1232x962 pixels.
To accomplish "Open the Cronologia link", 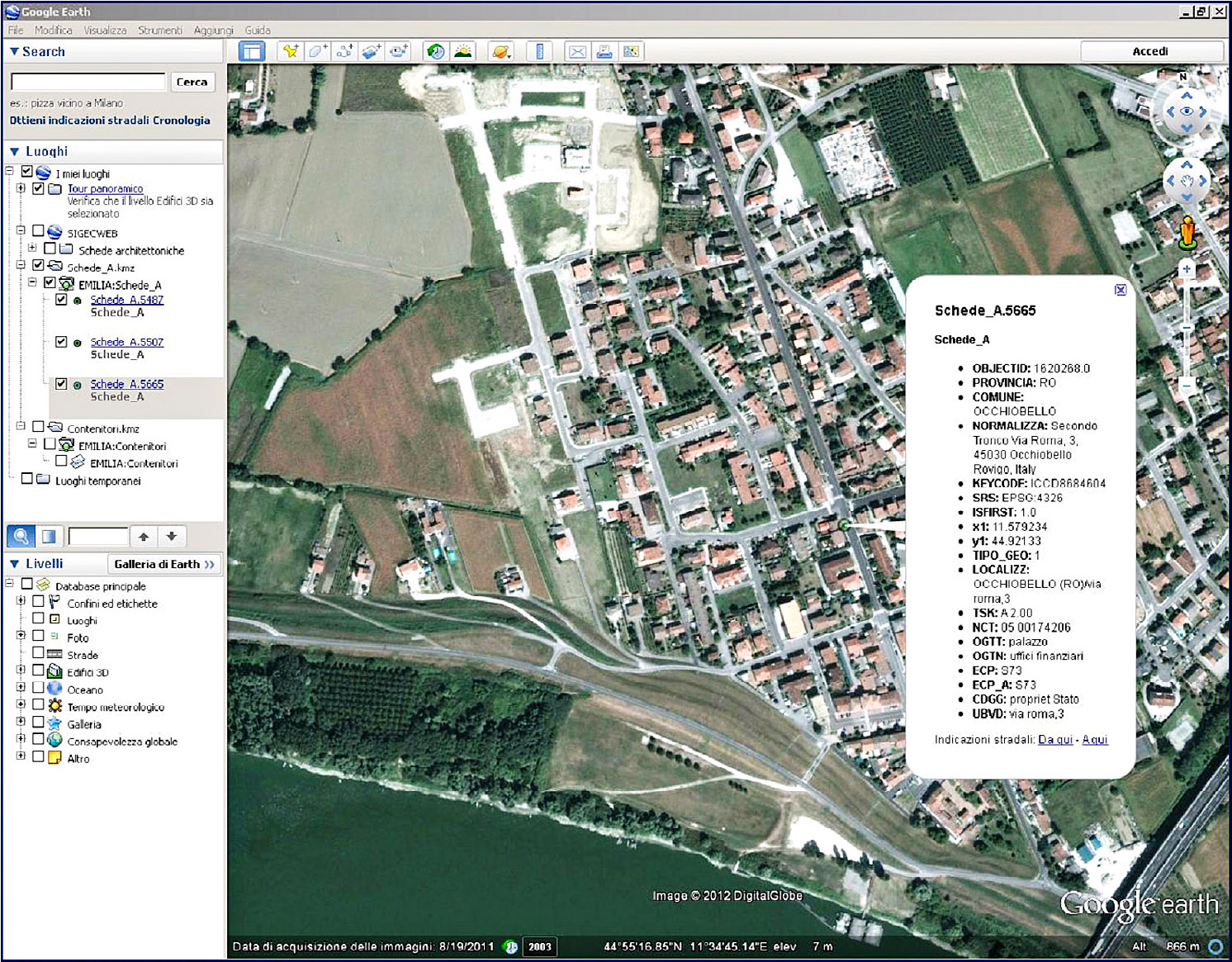I will tap(181, 121).
